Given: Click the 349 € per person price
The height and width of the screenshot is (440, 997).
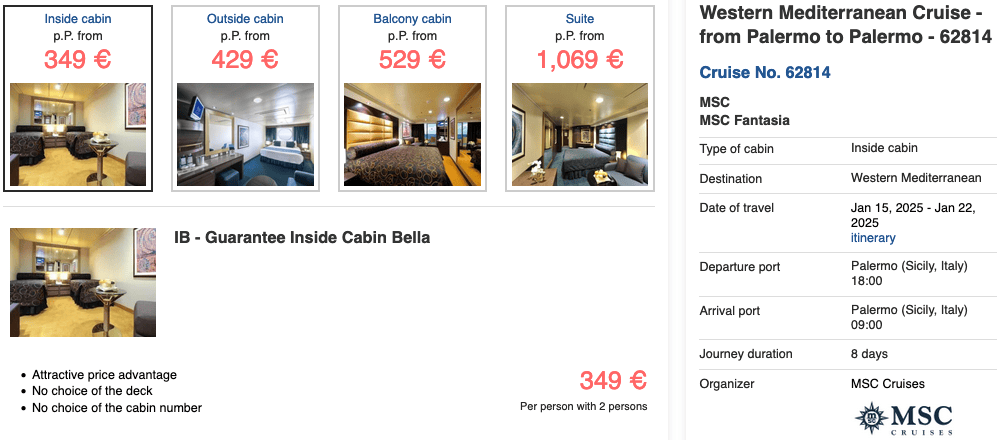Looking at the screenshot, I should point(613,381).
